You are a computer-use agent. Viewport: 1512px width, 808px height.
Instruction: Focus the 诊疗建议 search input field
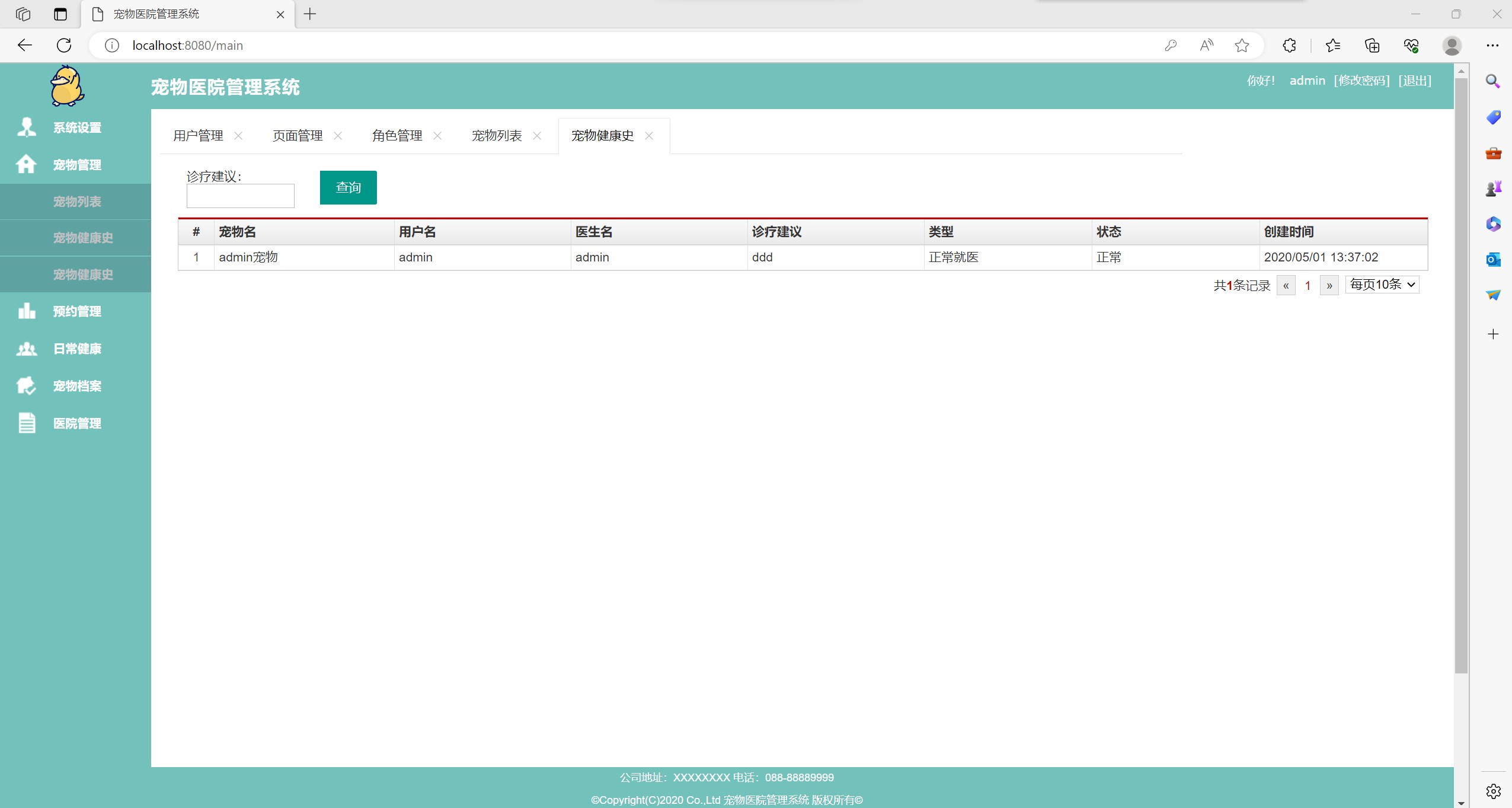click(241, 196)
